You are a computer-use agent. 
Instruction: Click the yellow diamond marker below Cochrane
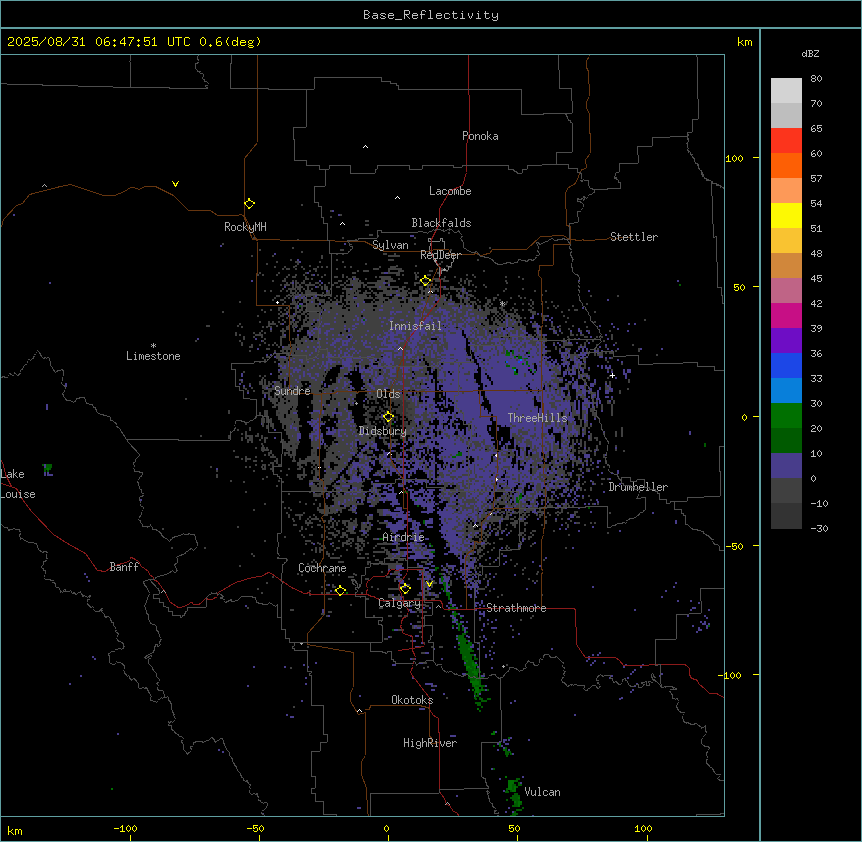[x=340, y=591]
